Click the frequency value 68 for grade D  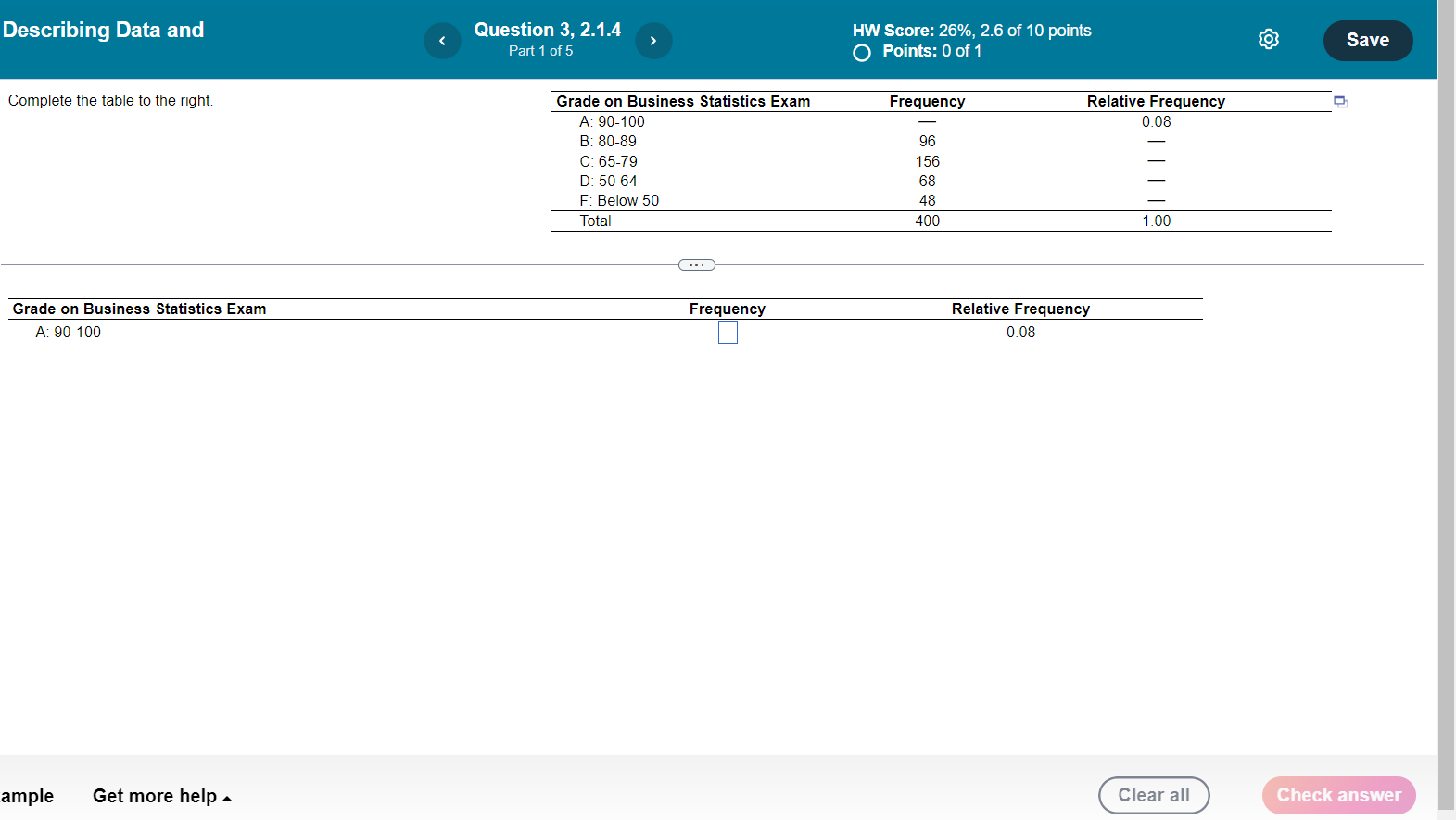coord(928,181)
